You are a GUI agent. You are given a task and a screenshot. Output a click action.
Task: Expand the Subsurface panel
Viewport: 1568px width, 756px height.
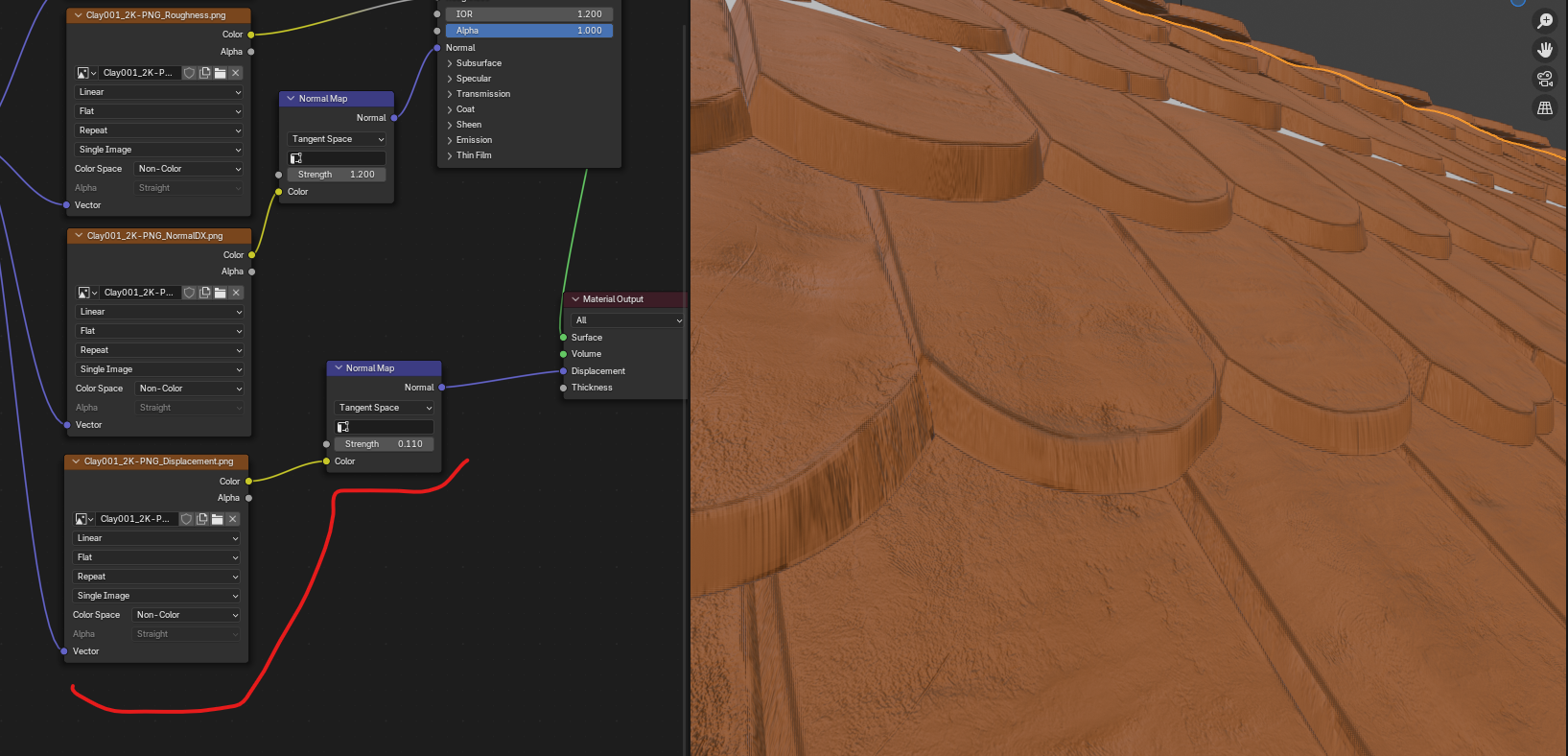[x=478, y=63]
